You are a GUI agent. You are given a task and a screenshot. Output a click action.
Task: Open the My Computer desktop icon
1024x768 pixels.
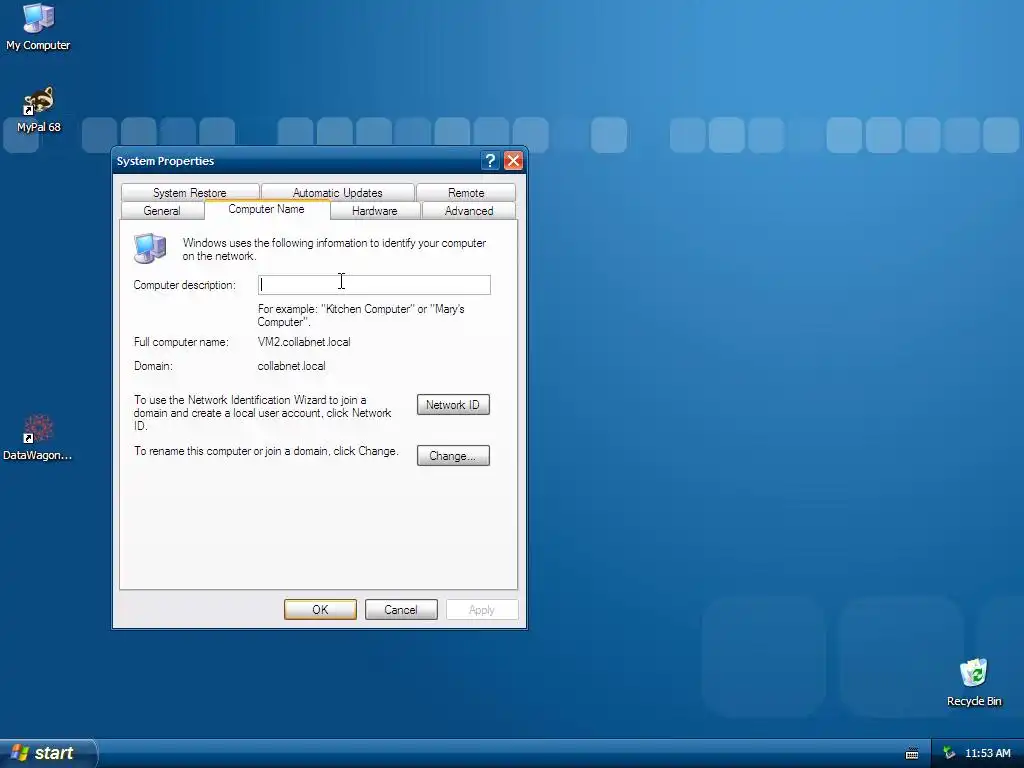point(38,26)
